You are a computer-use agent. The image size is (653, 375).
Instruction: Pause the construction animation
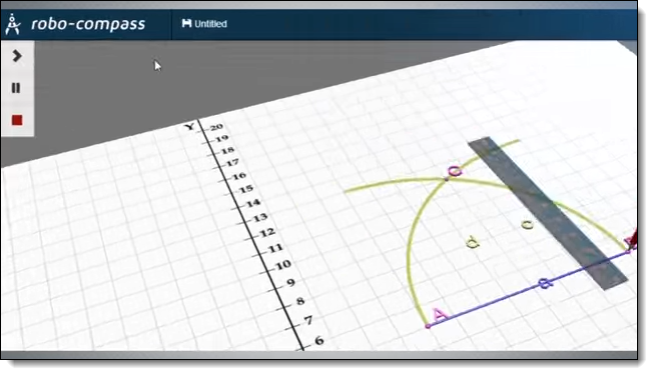(16, 88)
